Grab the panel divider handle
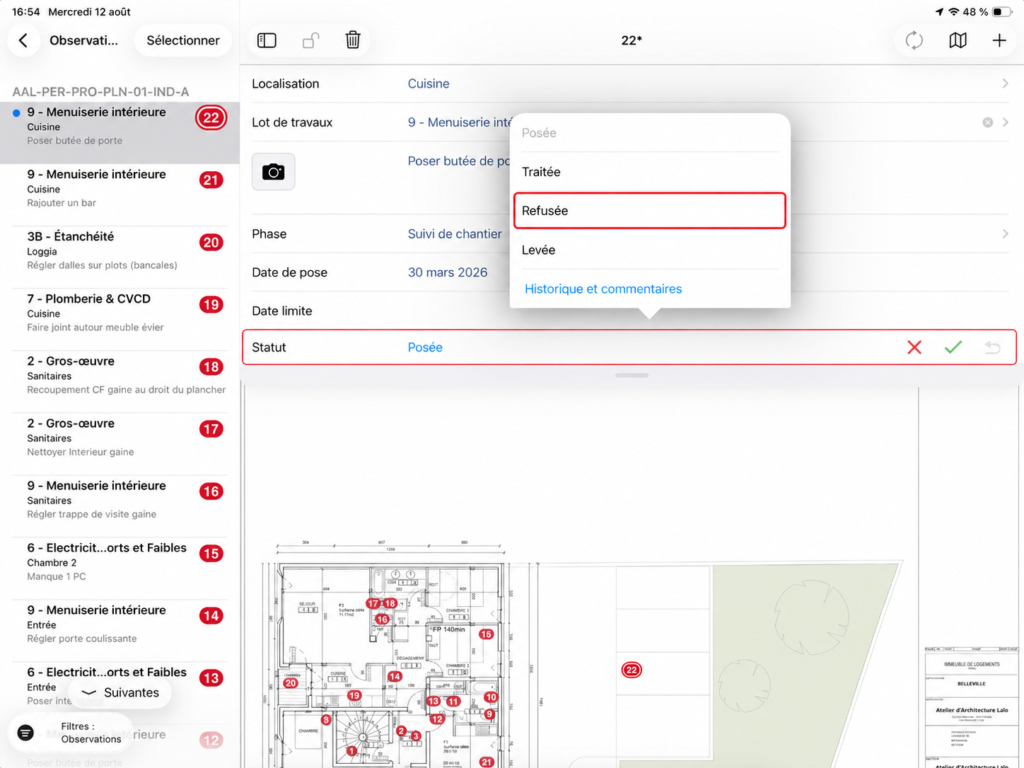The height and width of the screenshot is (768, 1024). pos(632,376)
